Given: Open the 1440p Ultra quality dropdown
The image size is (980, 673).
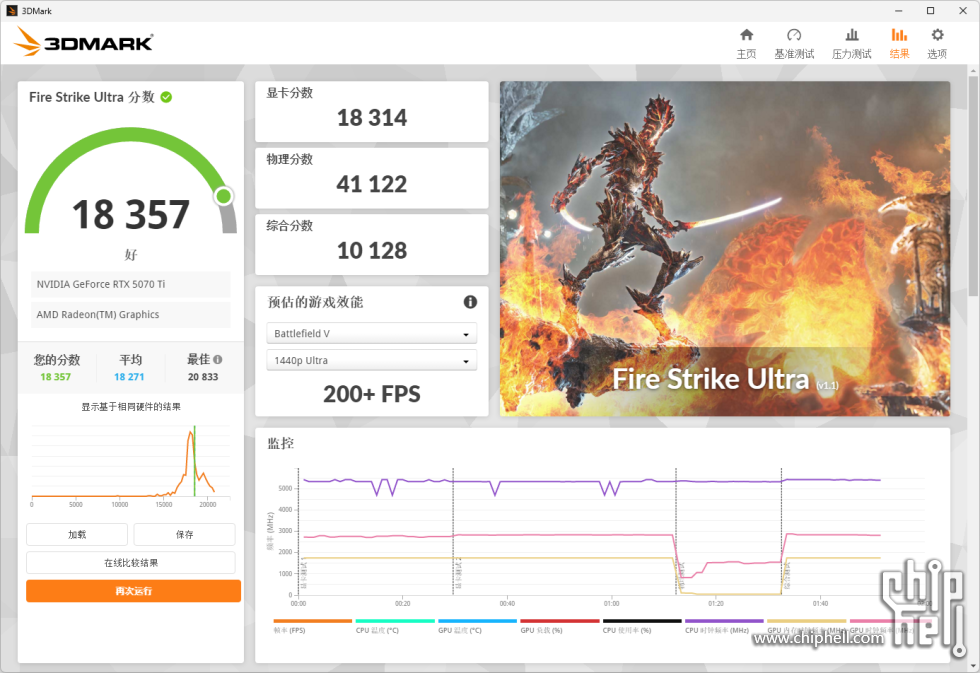Looking at the screenshot, I should (371, 361).
